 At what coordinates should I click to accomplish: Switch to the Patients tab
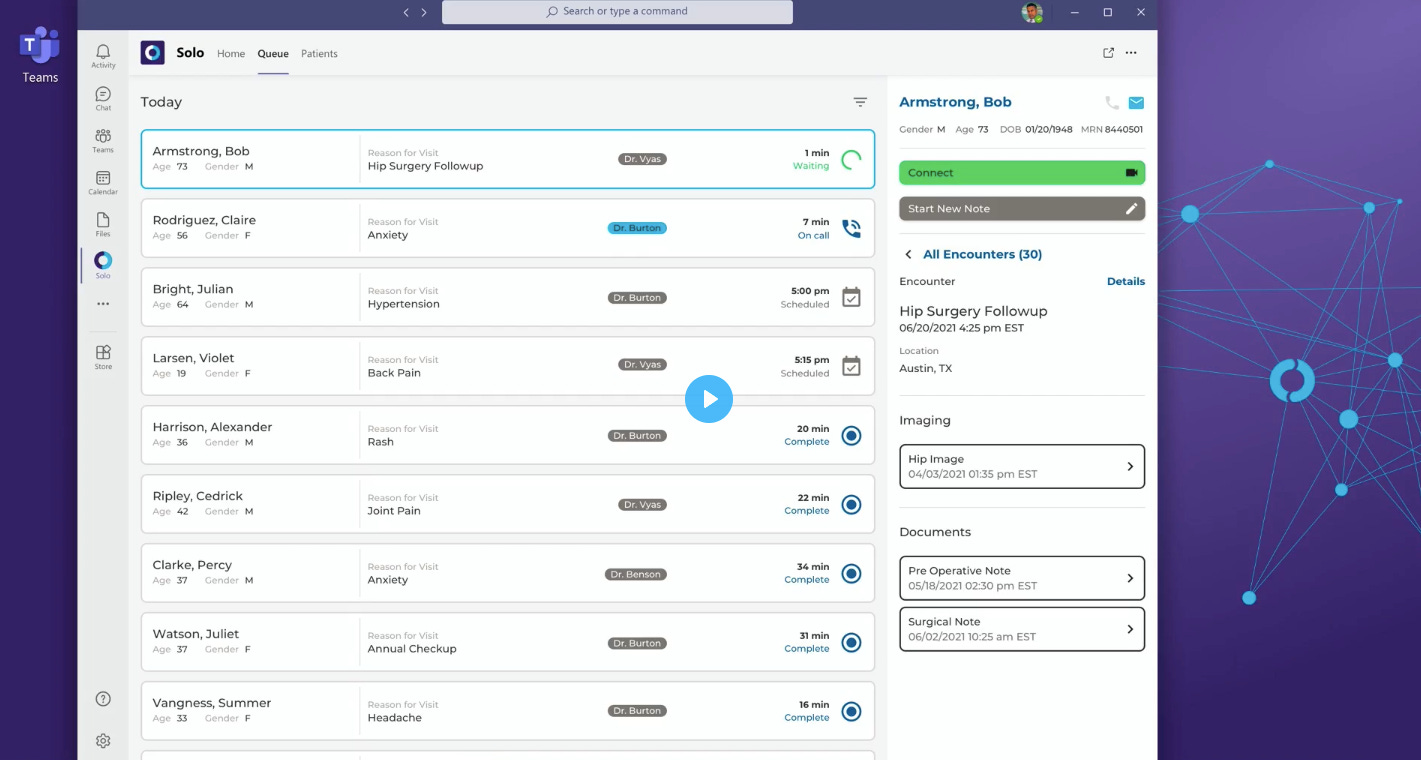point(319,54)
